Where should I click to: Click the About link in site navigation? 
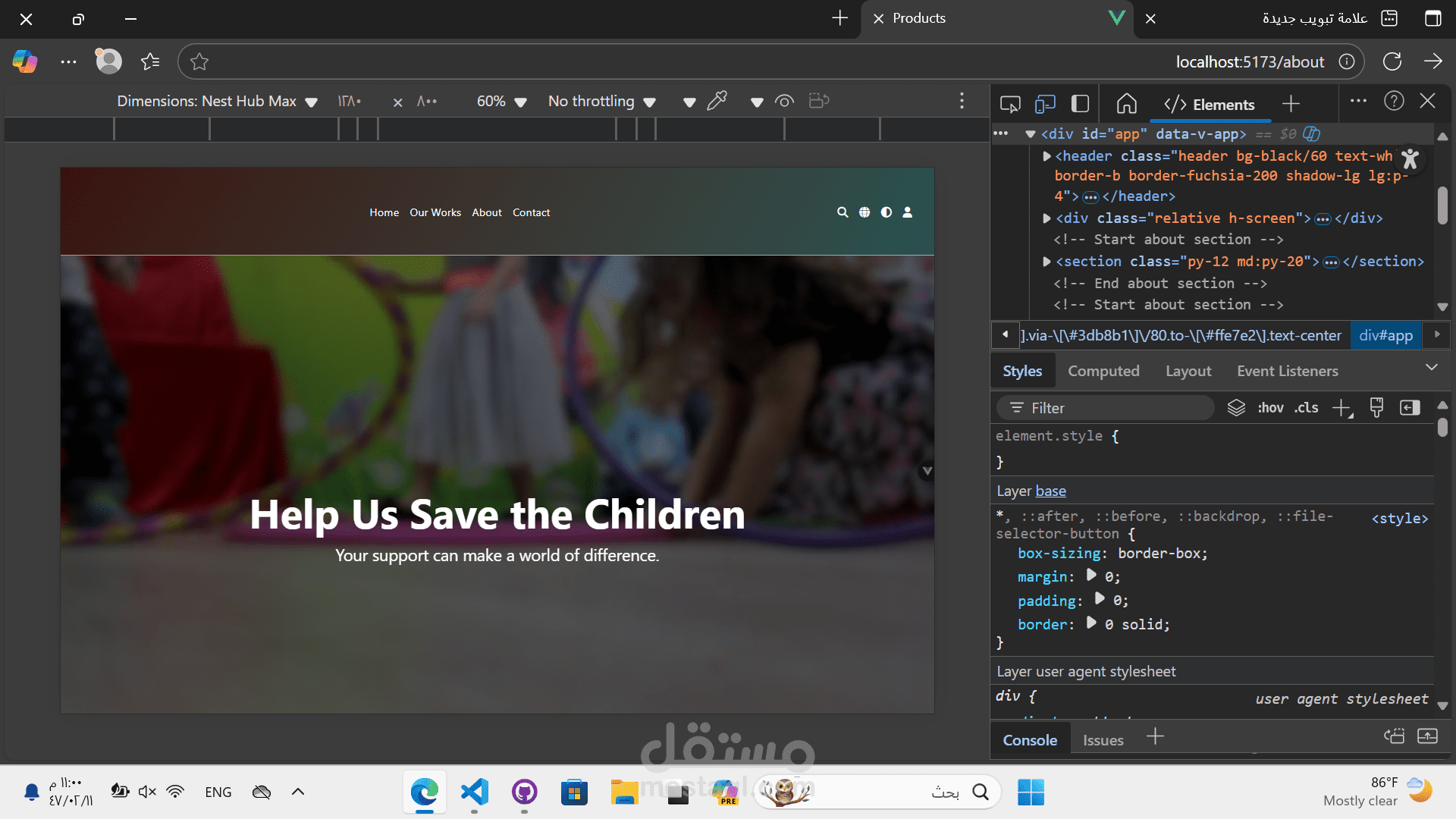click(486, 212)
